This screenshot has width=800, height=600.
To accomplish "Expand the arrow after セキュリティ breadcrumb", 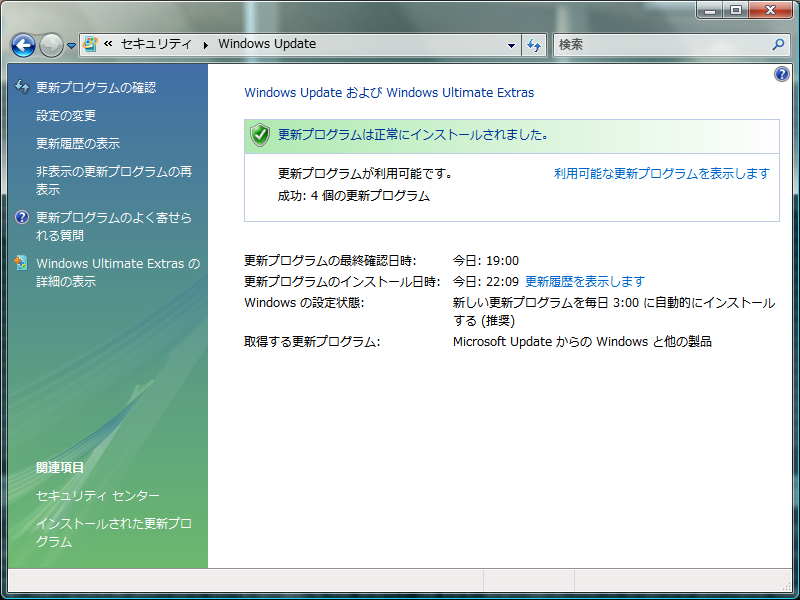I will click(x=206, y=45).
